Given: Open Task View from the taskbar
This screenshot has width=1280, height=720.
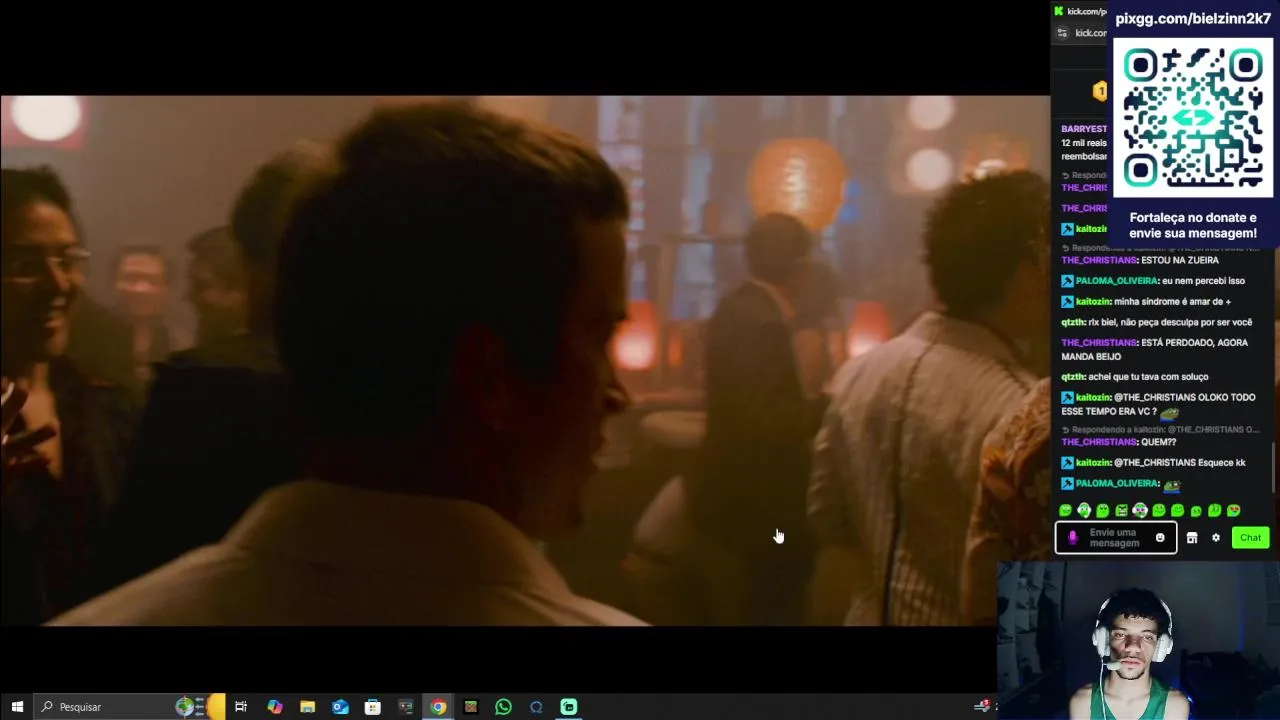Looking at the screenshot, I should tap(241, 707).
